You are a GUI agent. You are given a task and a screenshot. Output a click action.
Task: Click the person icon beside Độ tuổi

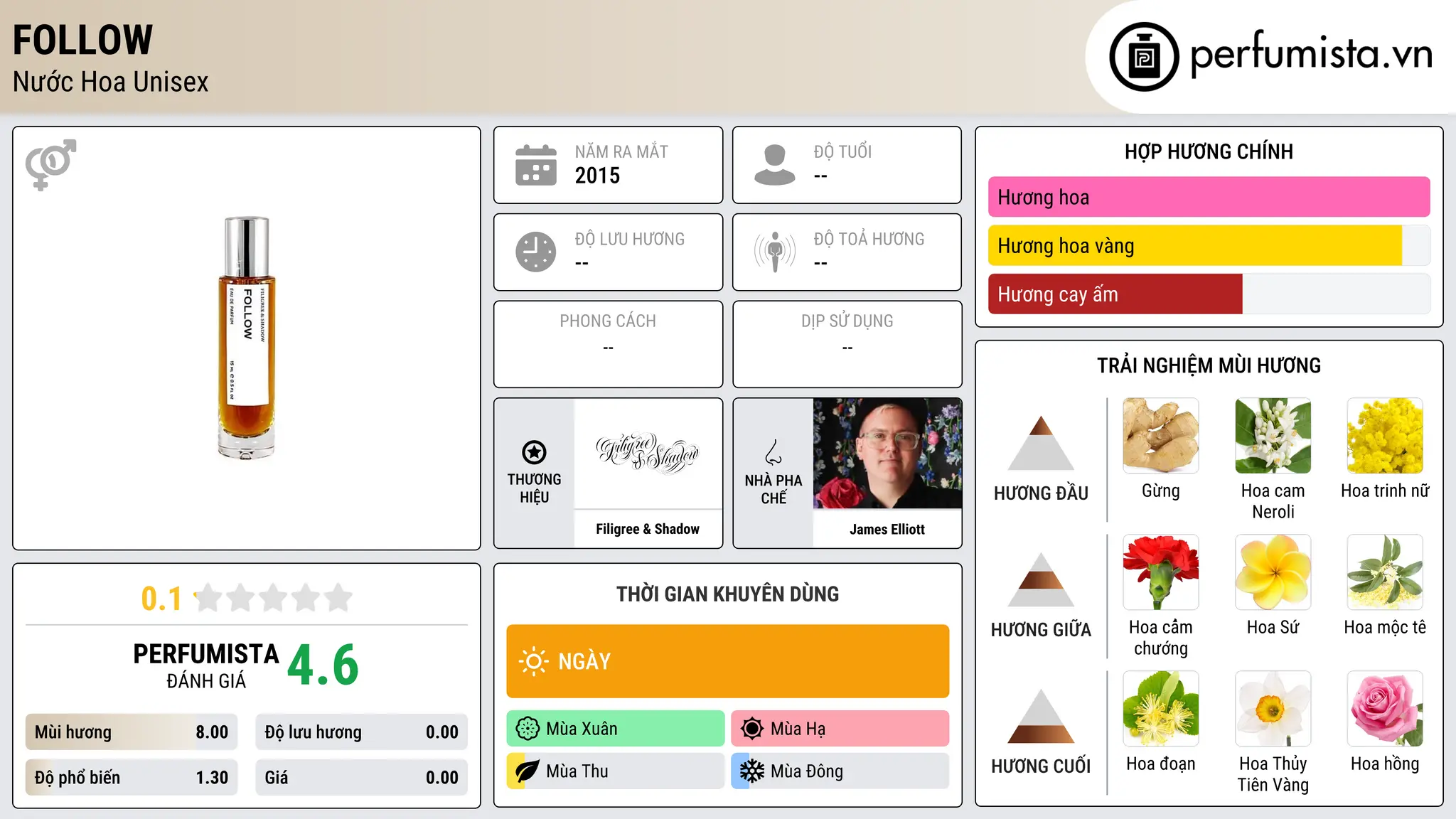click(775, 165)
